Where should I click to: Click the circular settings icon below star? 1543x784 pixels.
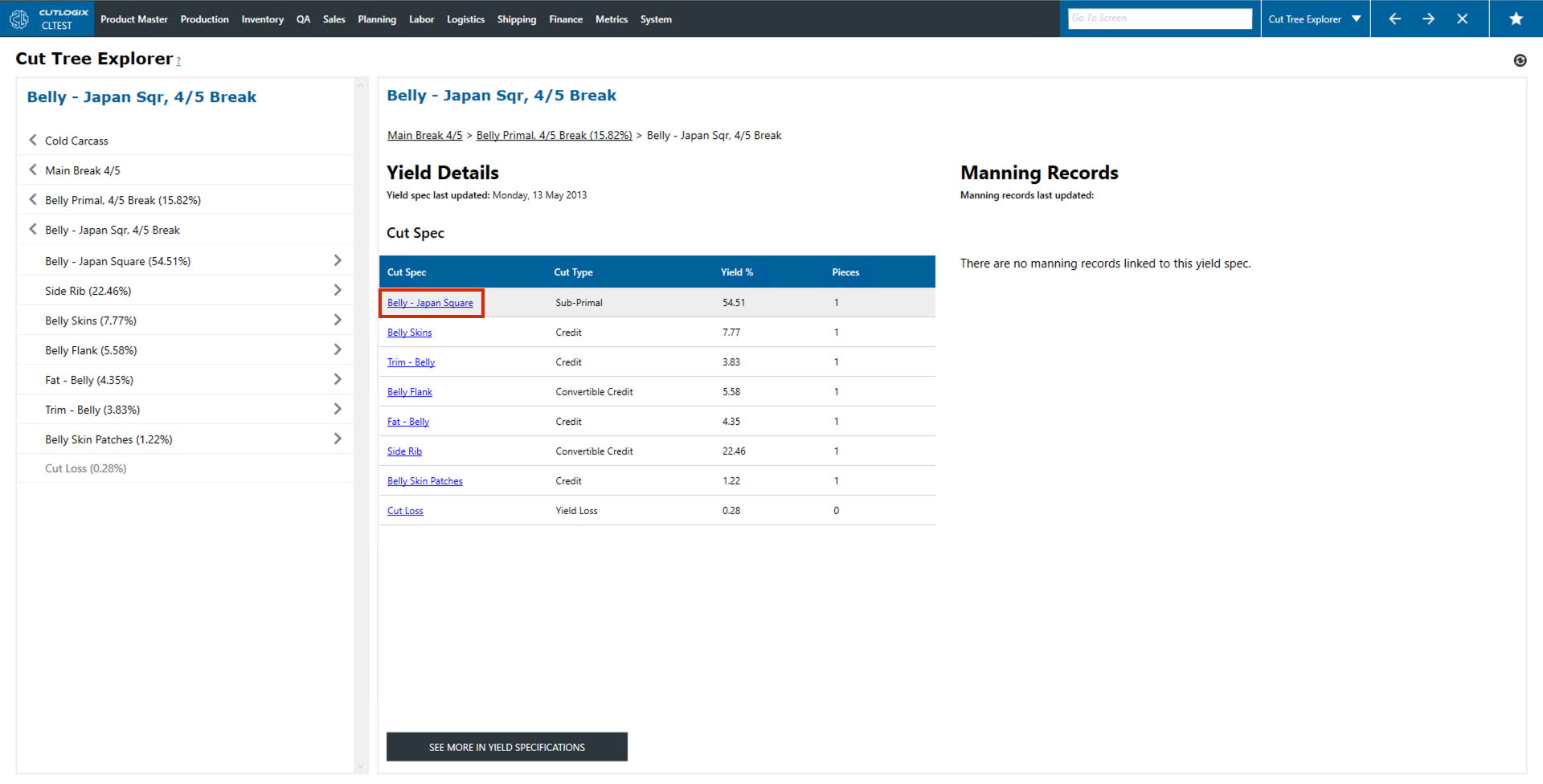pos(1520,60)
